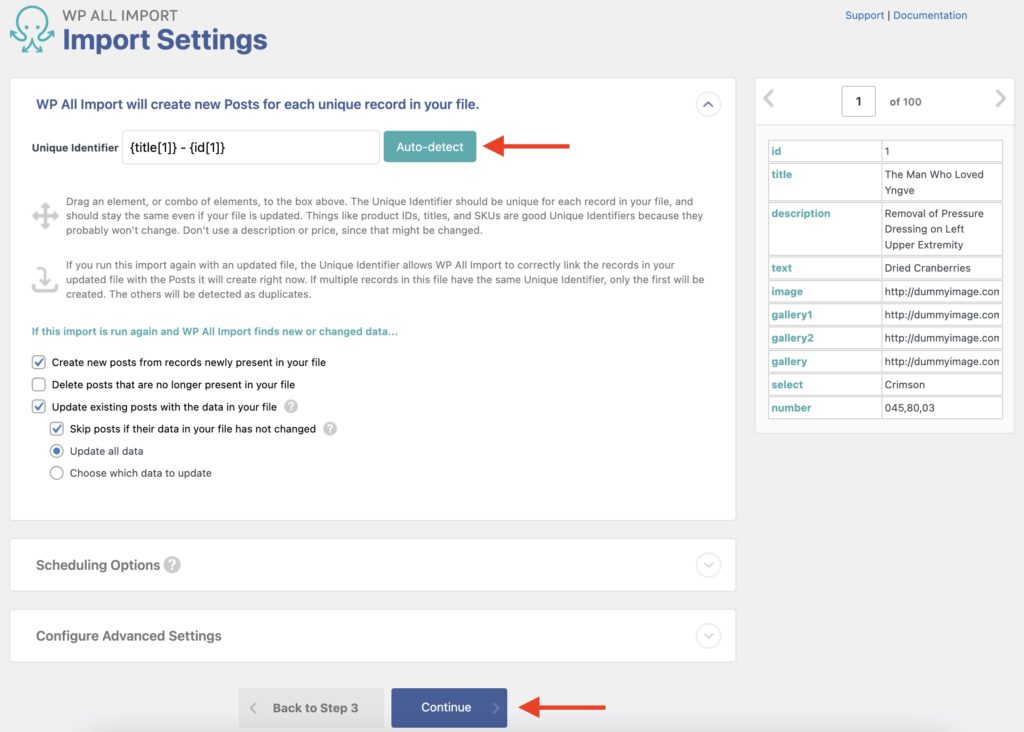
Task: Open the Support link
Action: tap(864, 15)
